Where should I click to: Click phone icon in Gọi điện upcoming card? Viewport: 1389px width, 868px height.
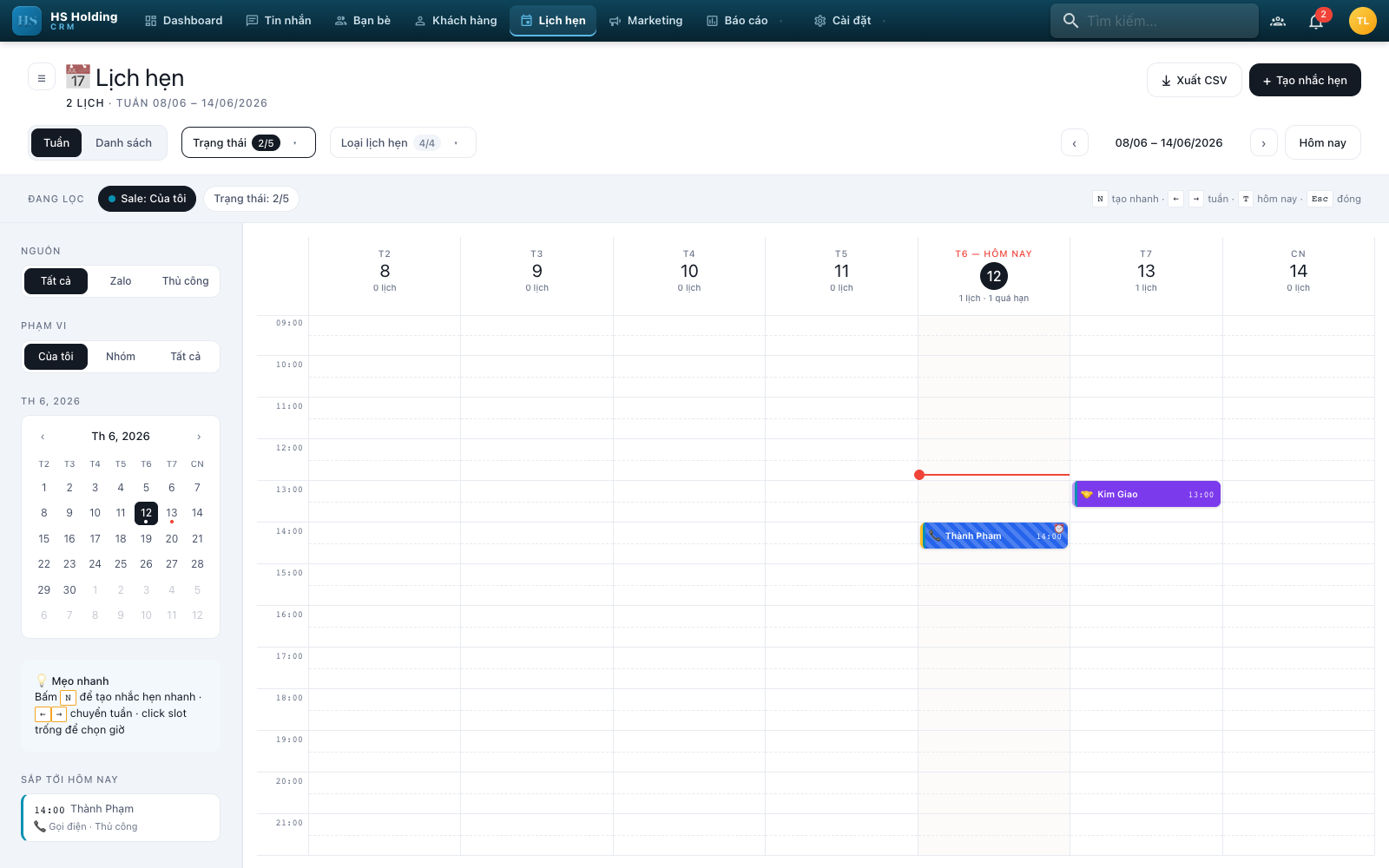click(x=40, y=826)
